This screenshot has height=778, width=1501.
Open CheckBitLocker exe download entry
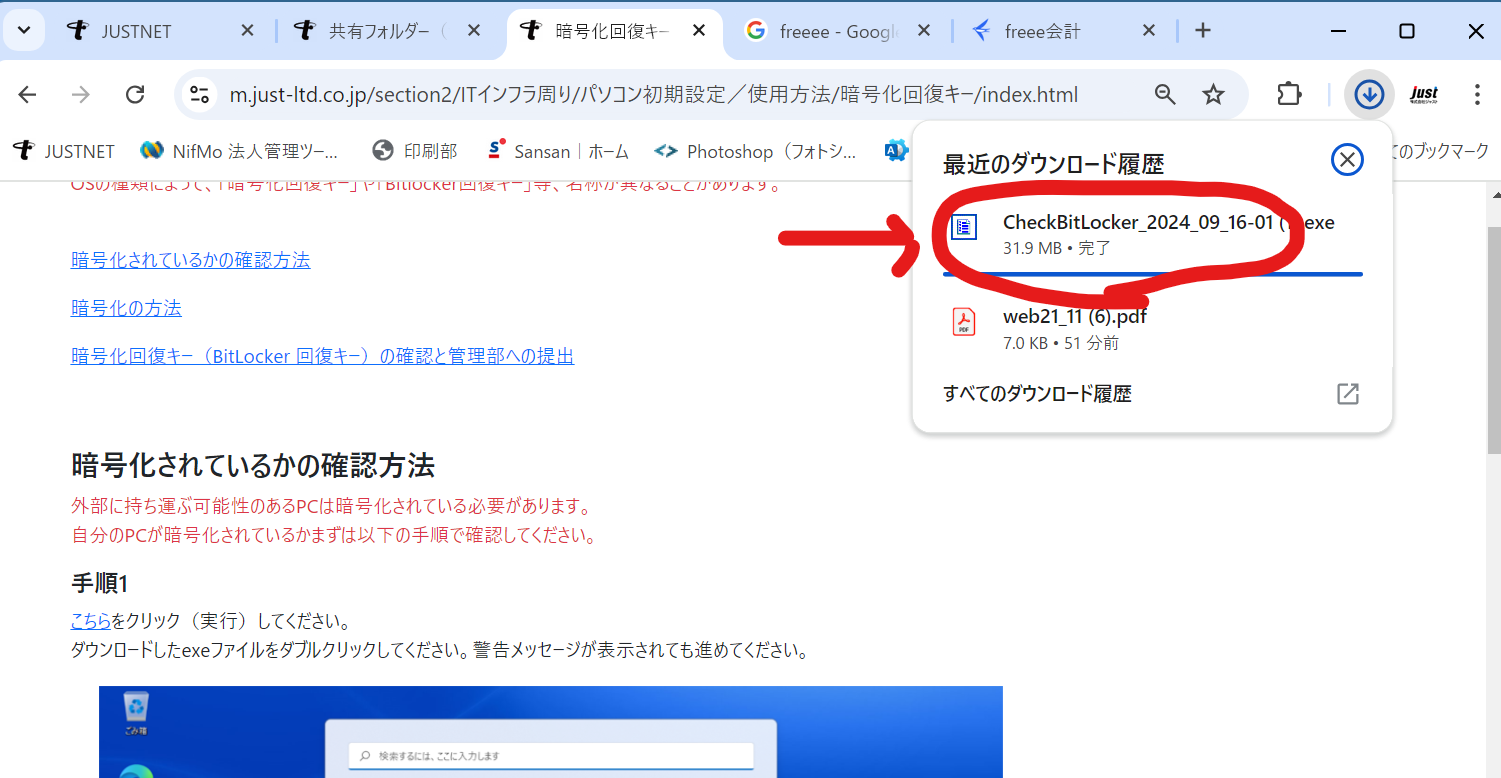click(x=1153, y=234)
